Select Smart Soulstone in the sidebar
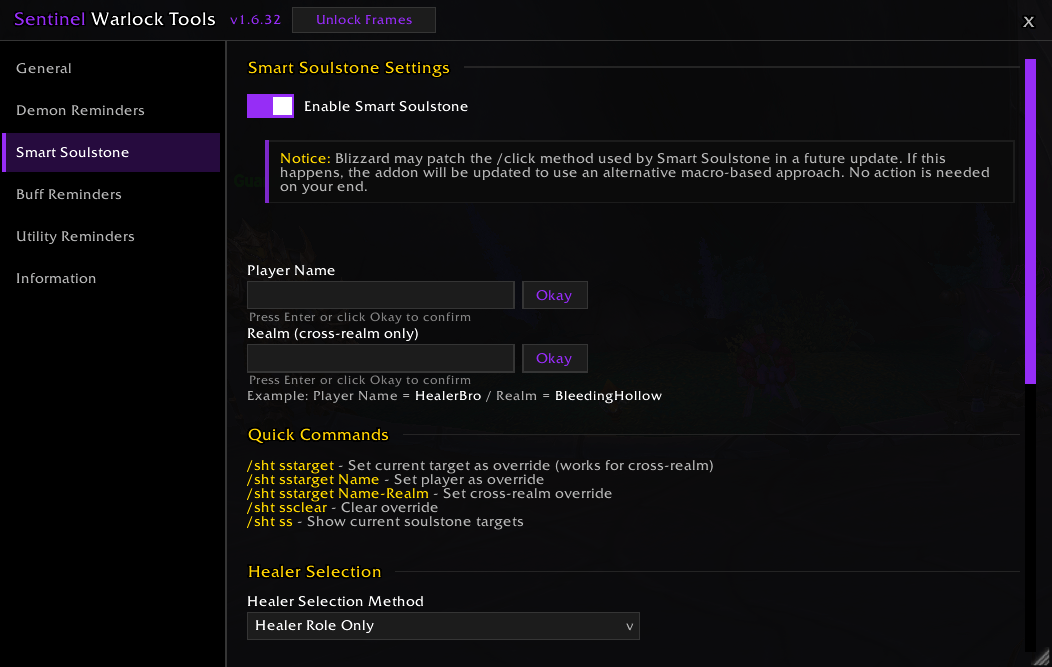This screenshot has height=667, width=1052. [111, 152]
